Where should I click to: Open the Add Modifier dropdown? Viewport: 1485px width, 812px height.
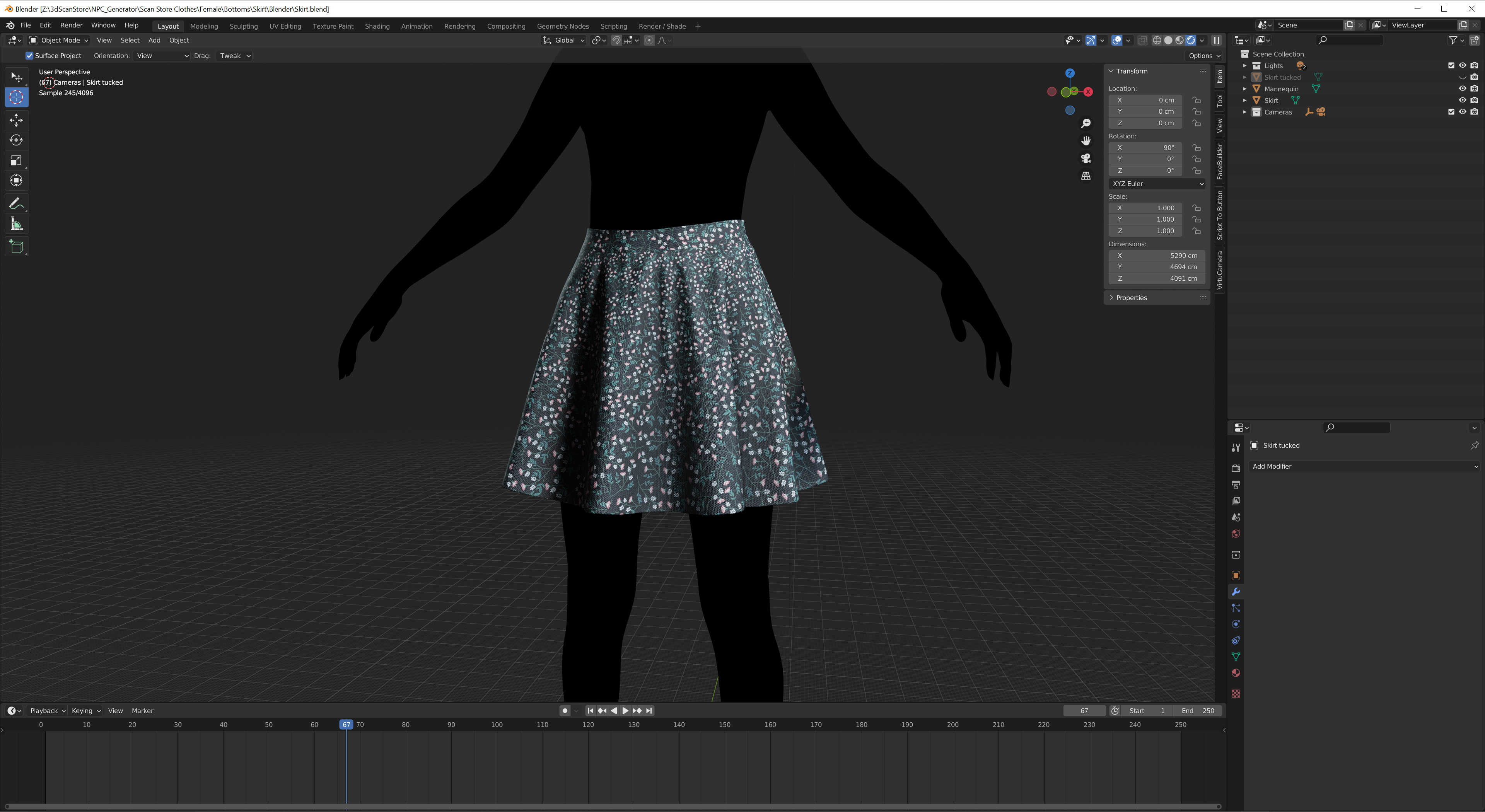tap(1365, 466)
